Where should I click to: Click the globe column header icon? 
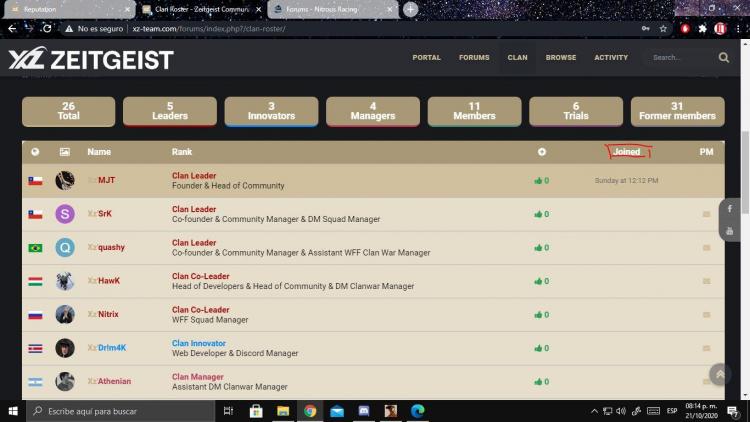coord(35,152)
